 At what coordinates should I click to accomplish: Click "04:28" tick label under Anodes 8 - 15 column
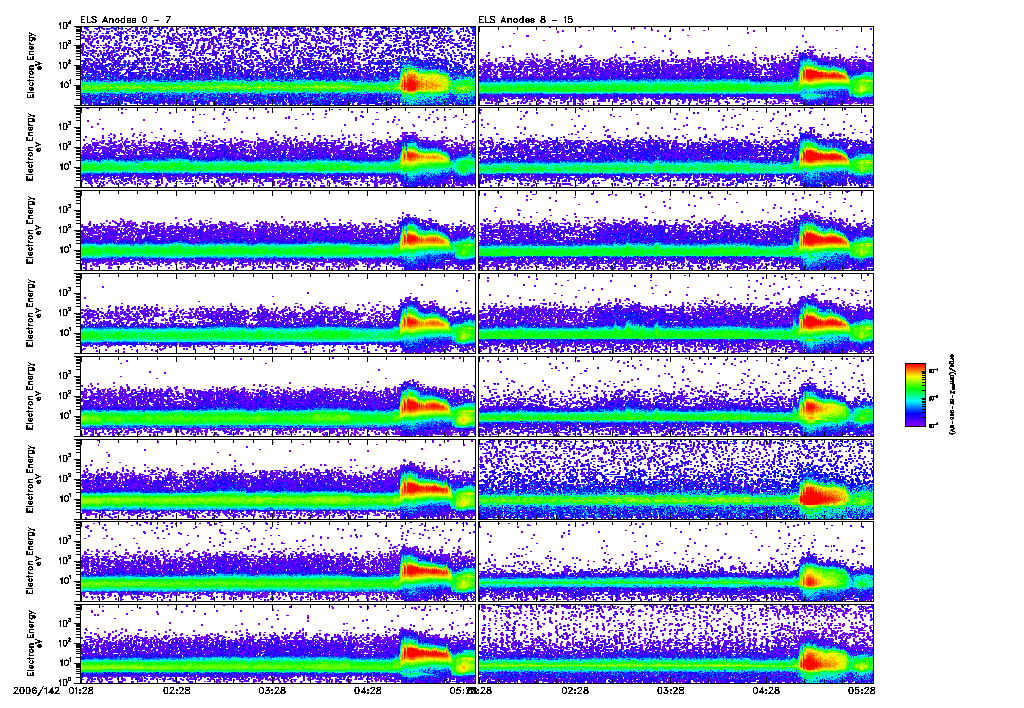[766, 690]
